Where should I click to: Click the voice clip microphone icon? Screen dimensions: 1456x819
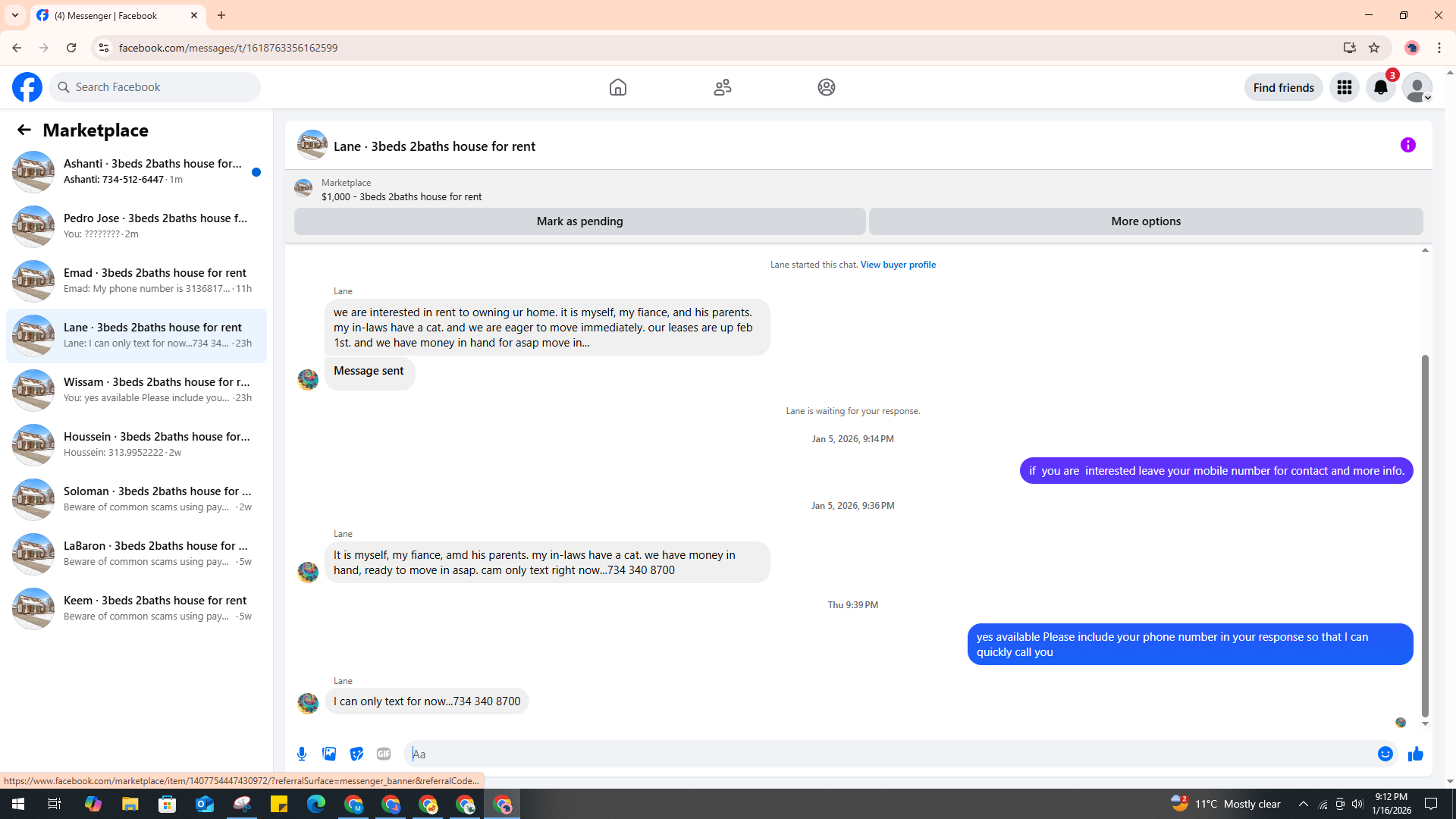(x=302, y=754)
